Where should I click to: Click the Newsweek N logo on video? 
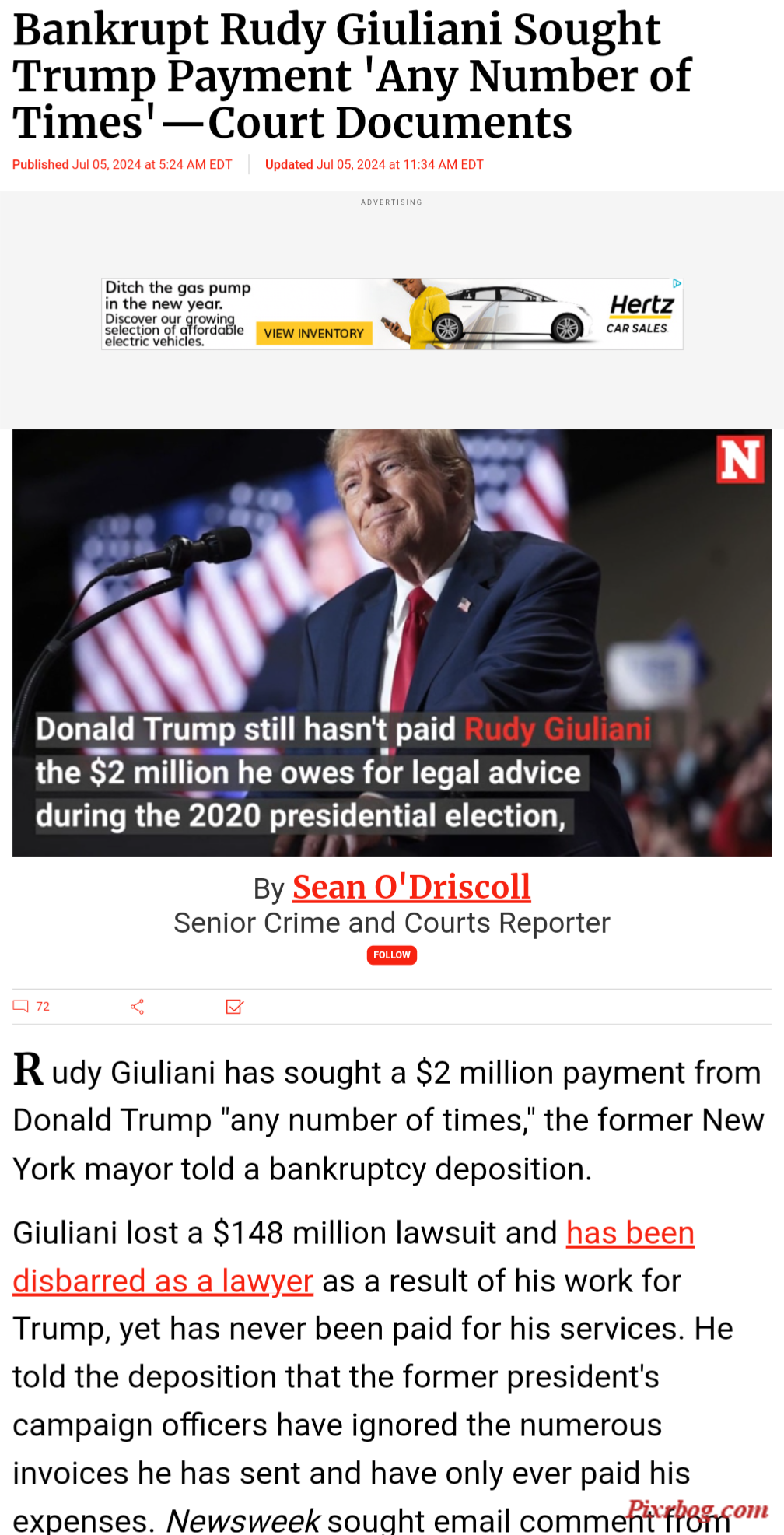coord(740,459)
